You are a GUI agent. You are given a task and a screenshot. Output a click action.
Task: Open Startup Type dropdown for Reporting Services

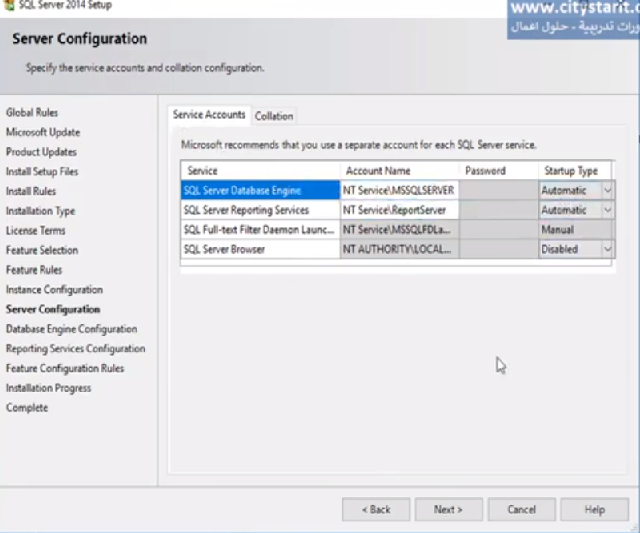point(608,210)
